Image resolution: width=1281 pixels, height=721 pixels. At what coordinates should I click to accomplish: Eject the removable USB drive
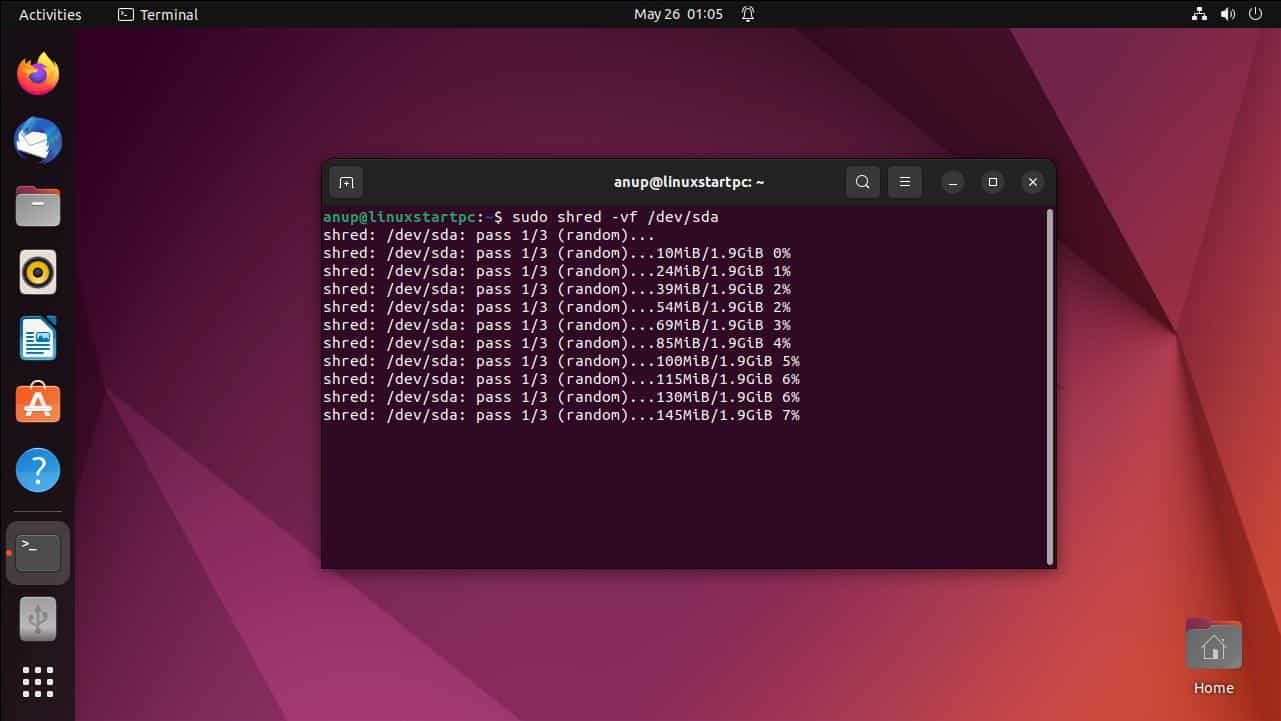pyautogui.click(x=38, y=618)
